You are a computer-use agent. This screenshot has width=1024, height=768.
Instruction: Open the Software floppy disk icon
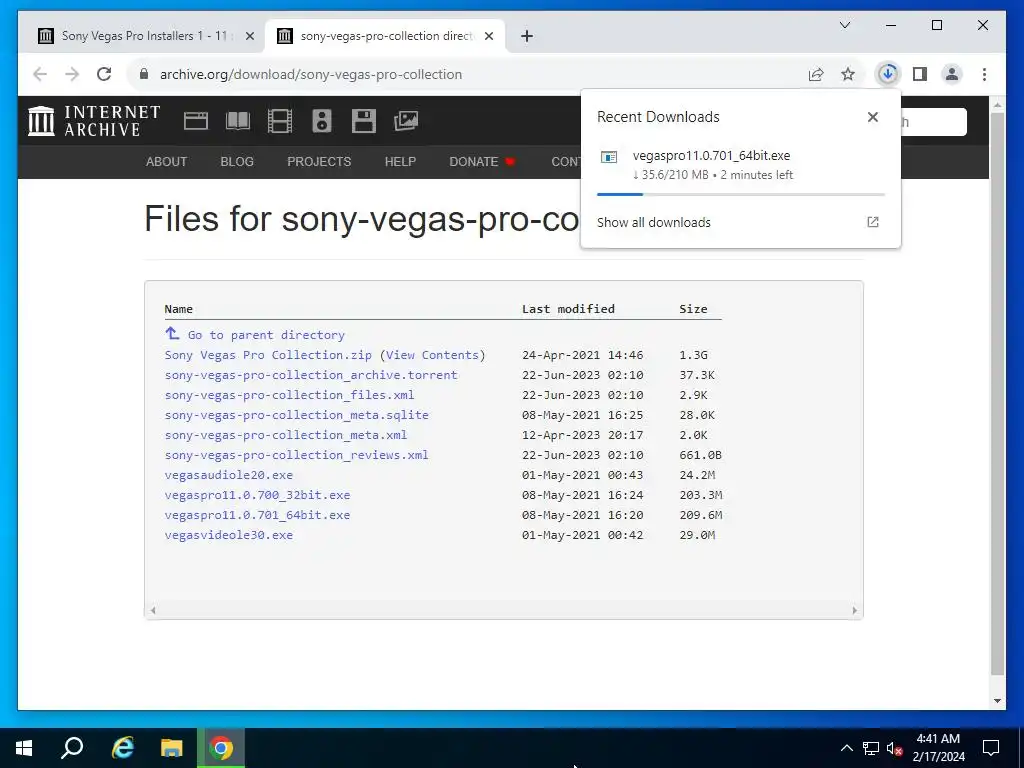click(364, 121)
